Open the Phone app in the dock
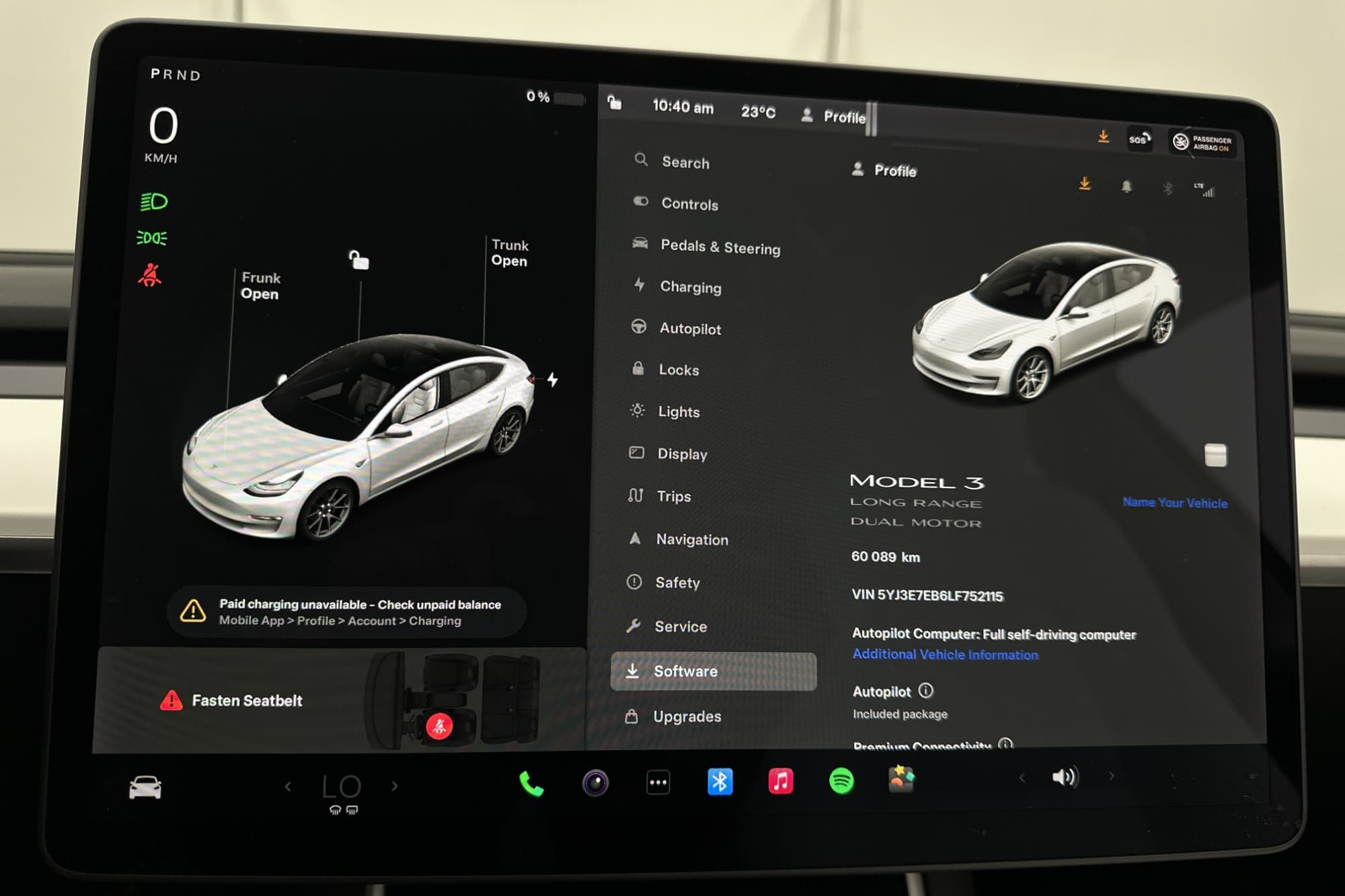1345x896 pixels. click(531, 784)
